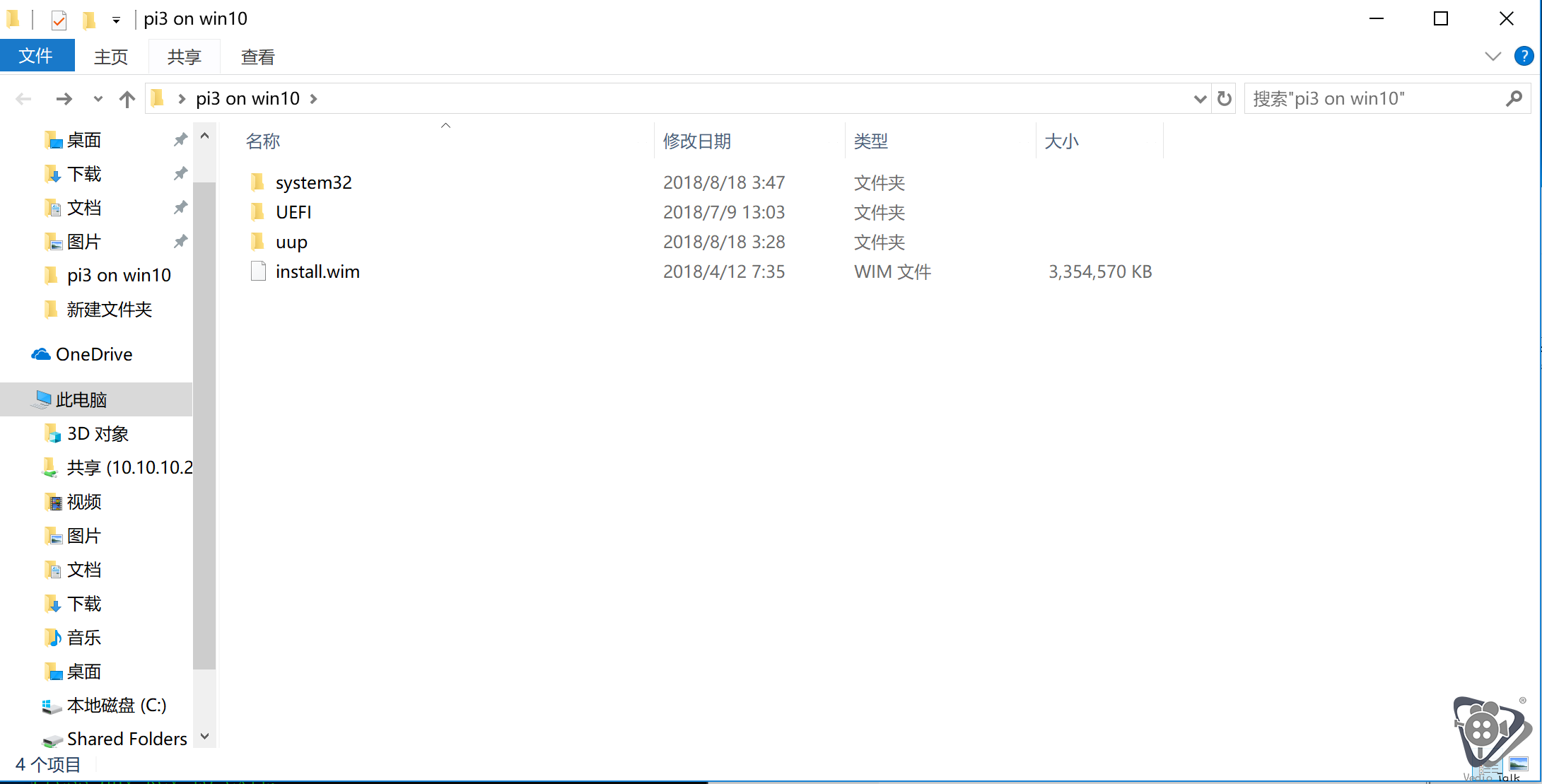Click the 2018/8/18 3:47 date cell

[x=724, y=182]
